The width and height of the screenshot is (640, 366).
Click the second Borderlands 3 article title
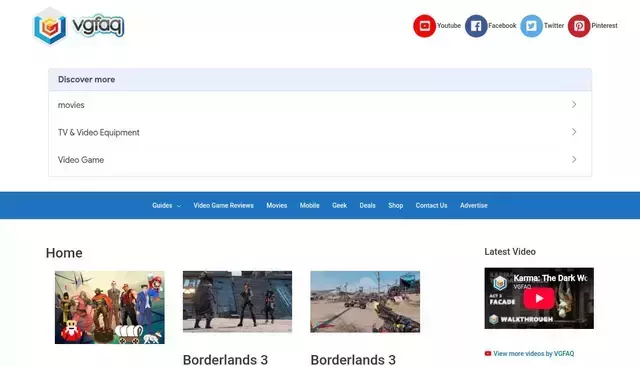pyautogui.click(x=353, y=360)
